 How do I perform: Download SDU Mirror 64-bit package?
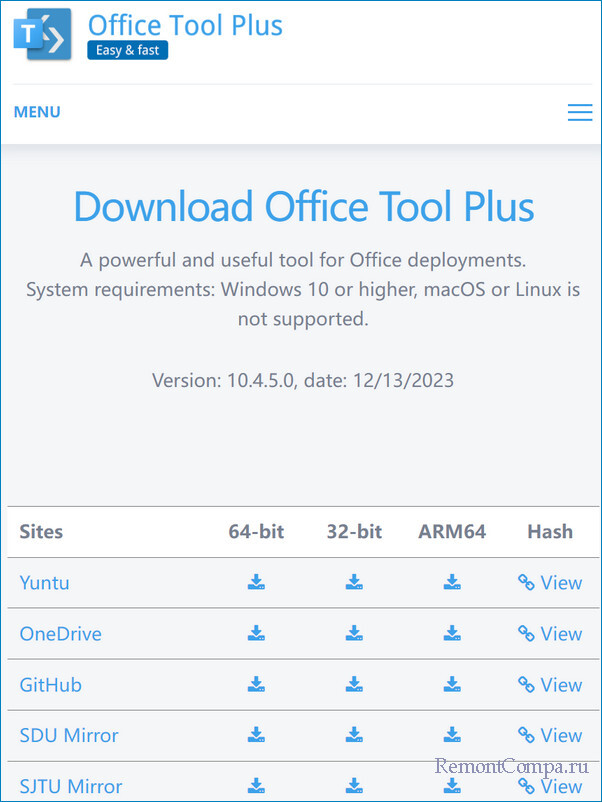[x=256, y=735]
